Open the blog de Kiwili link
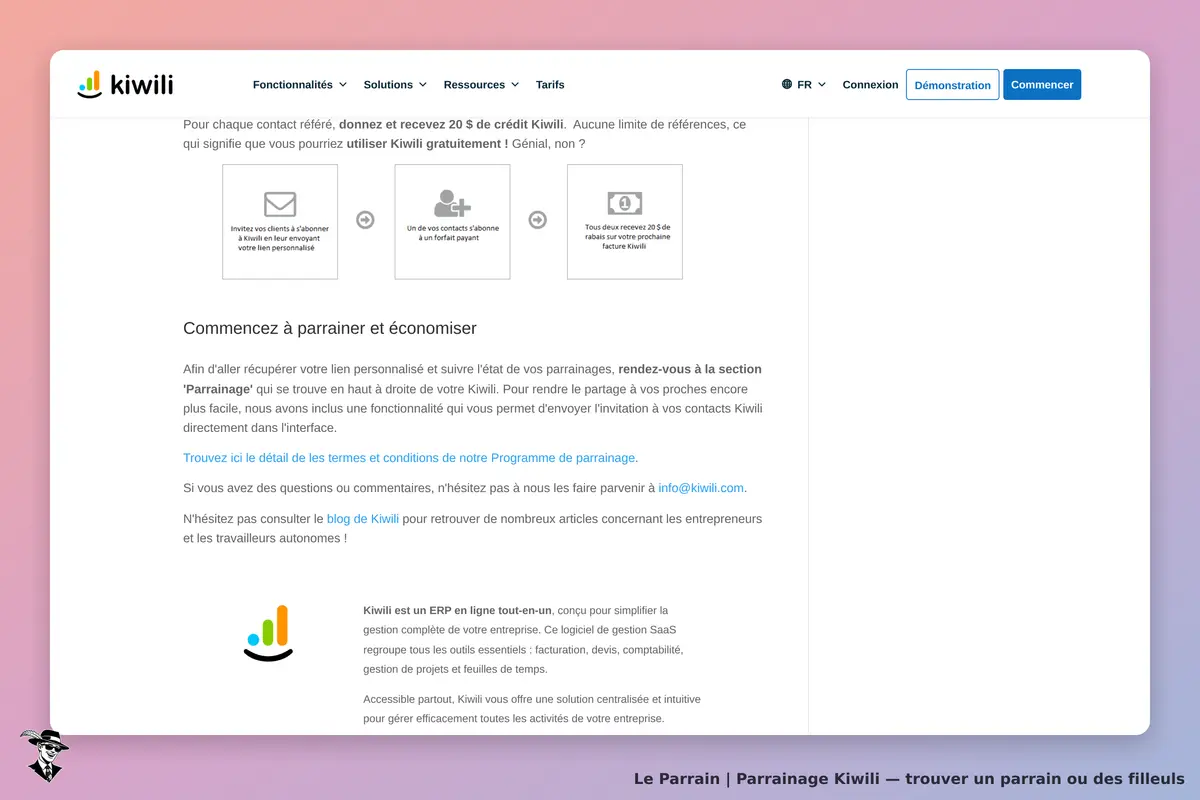Image resolution: width=1200 pixels, height=800 pixels. coord(363,519)
